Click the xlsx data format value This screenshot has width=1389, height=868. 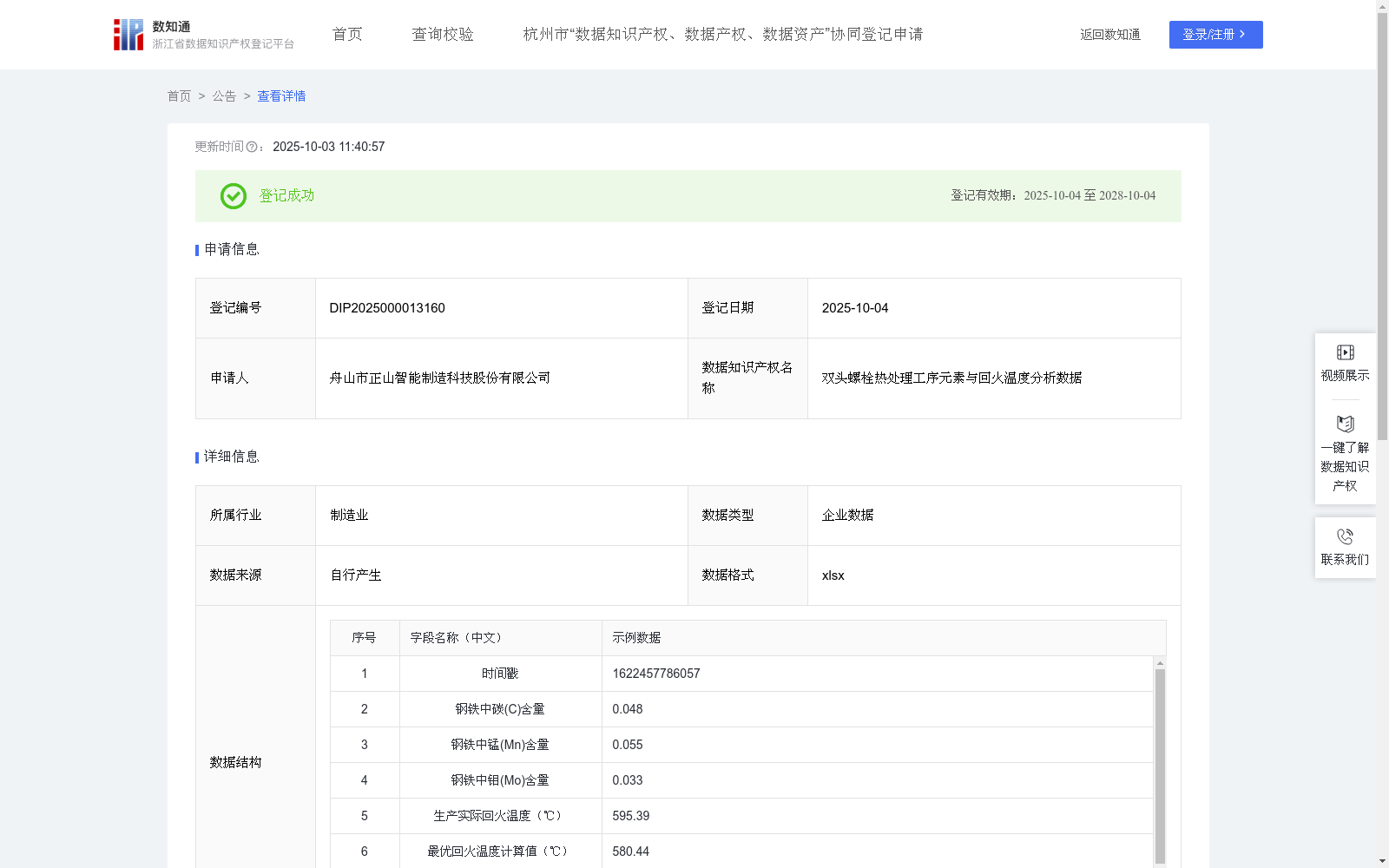click(833, 575)
